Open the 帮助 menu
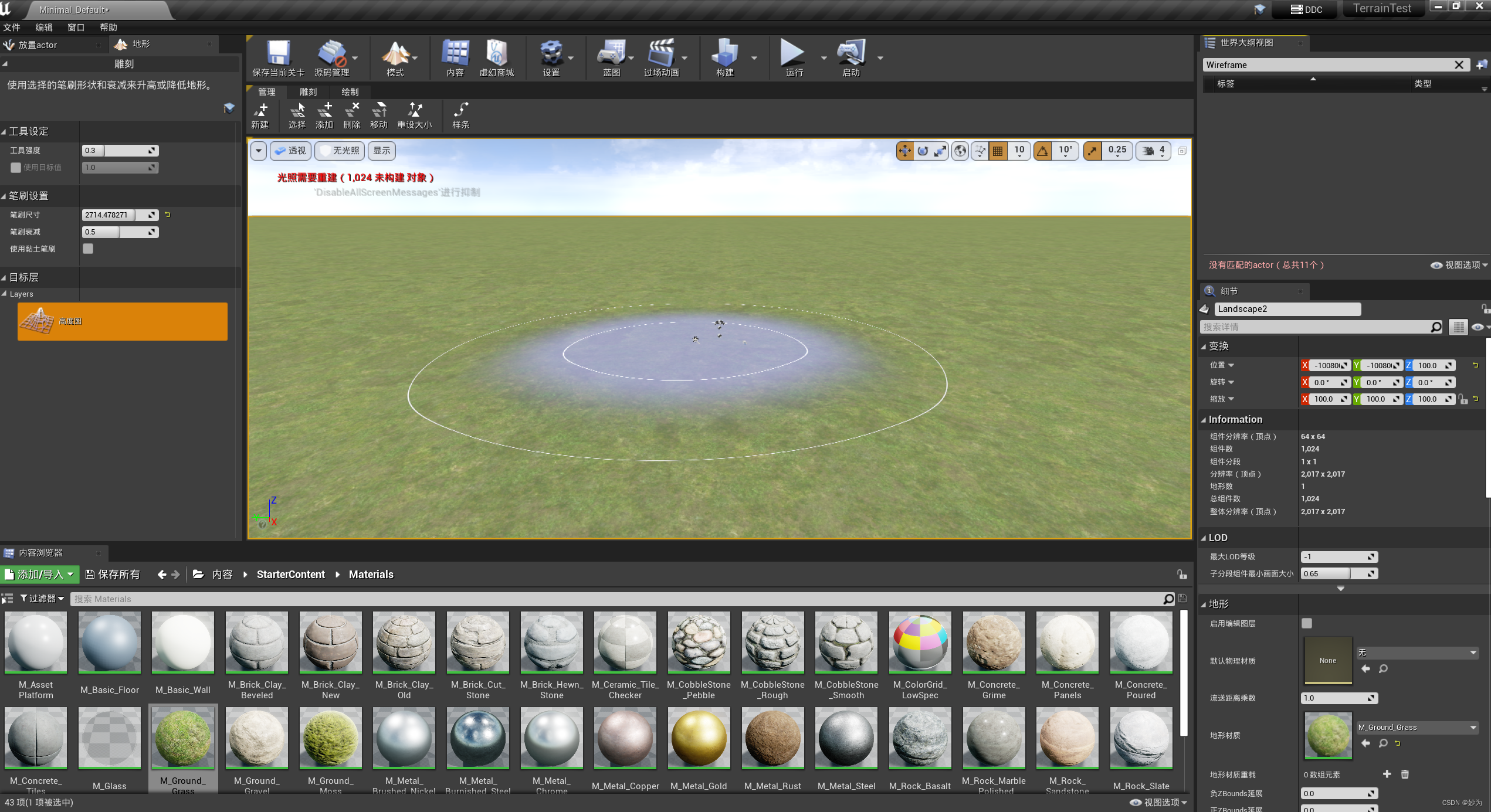 [x=109, y=28]
